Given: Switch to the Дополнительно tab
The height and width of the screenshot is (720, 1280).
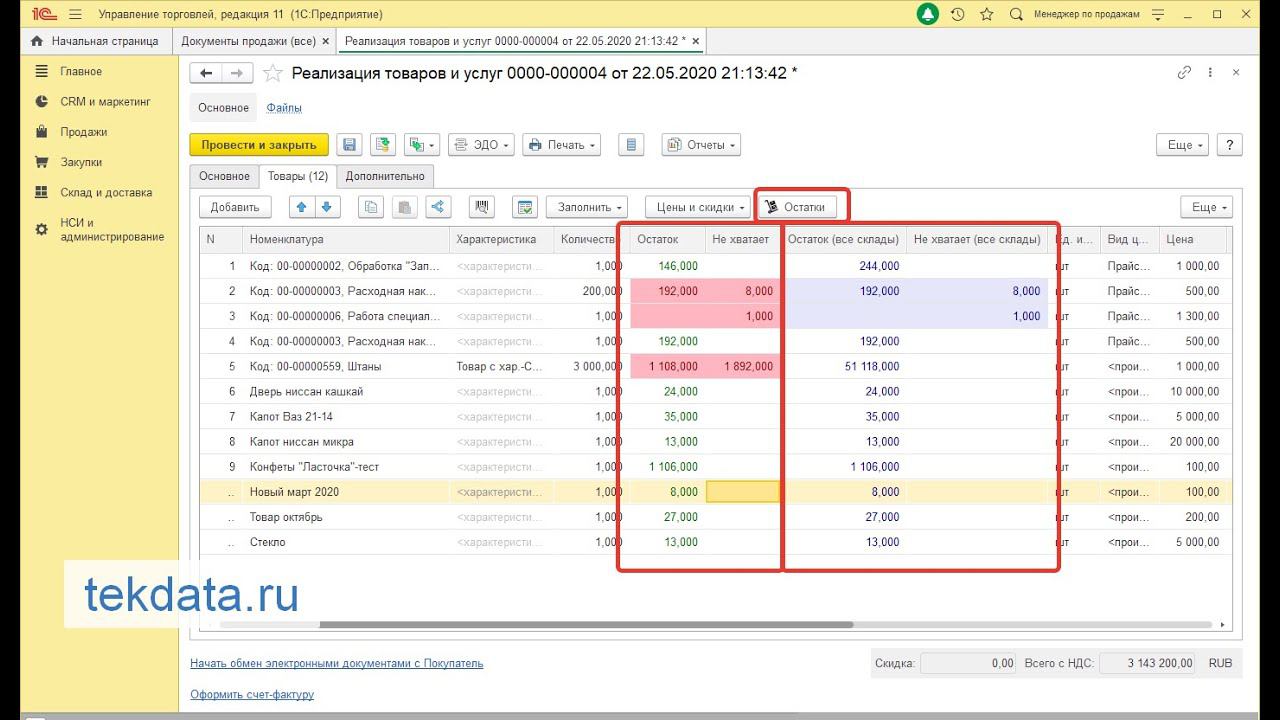Looking at the screenshot, I should (385, 176).
